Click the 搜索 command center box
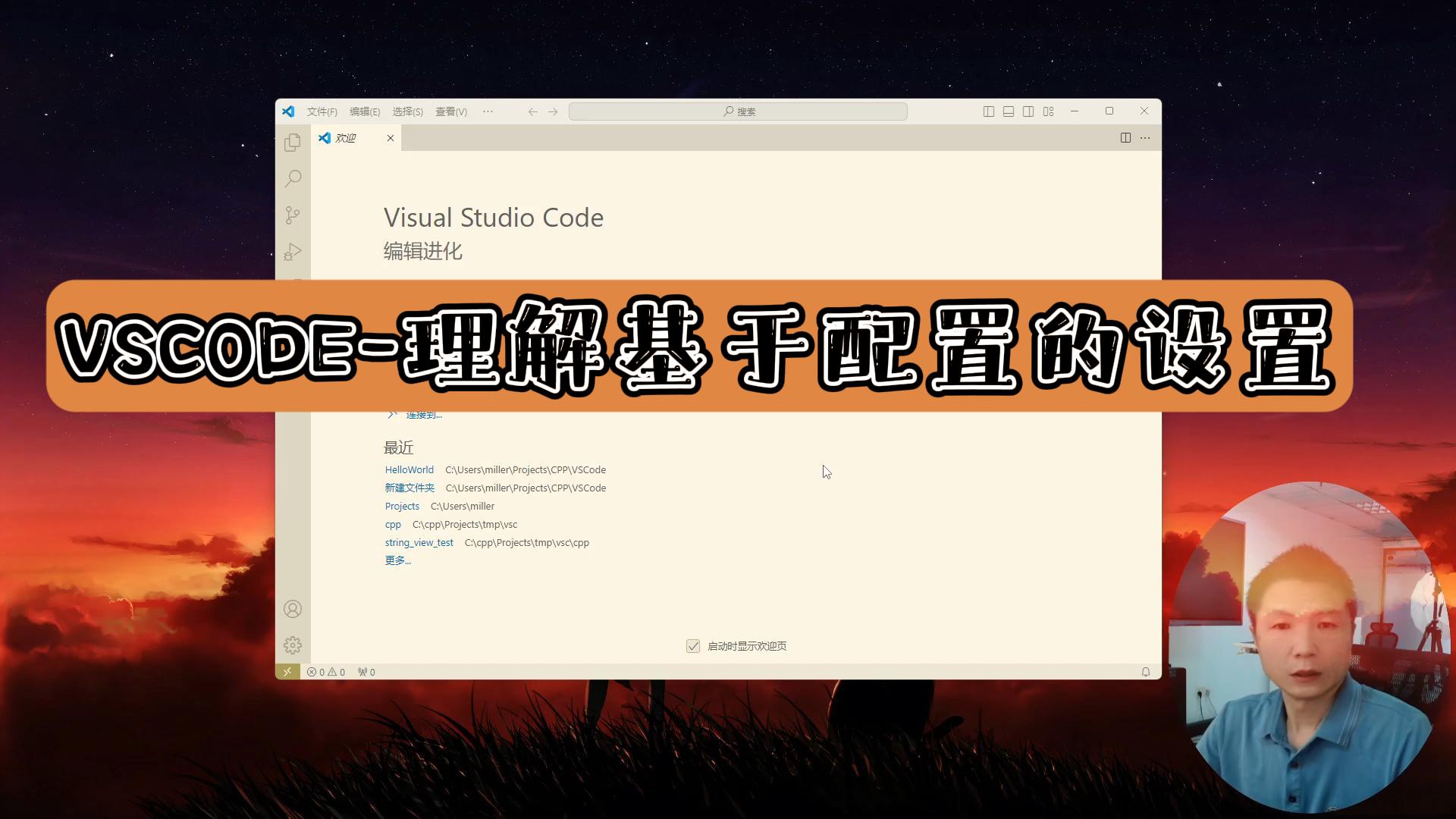 (x=738, y=111)
